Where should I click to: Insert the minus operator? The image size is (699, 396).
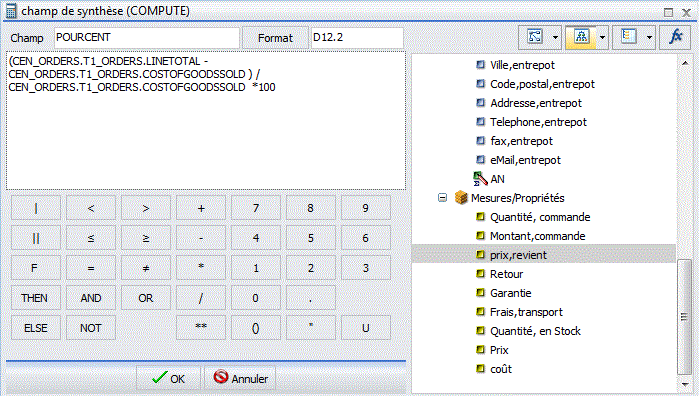(201, 238)
